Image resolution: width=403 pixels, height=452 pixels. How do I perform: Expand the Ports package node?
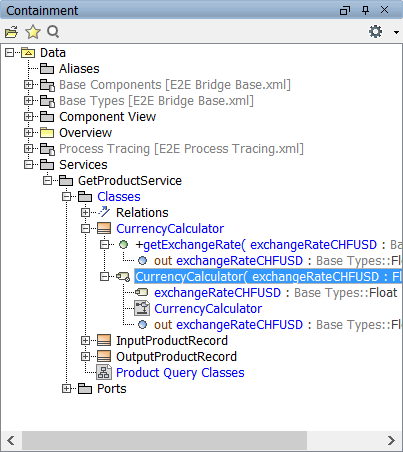67,389
